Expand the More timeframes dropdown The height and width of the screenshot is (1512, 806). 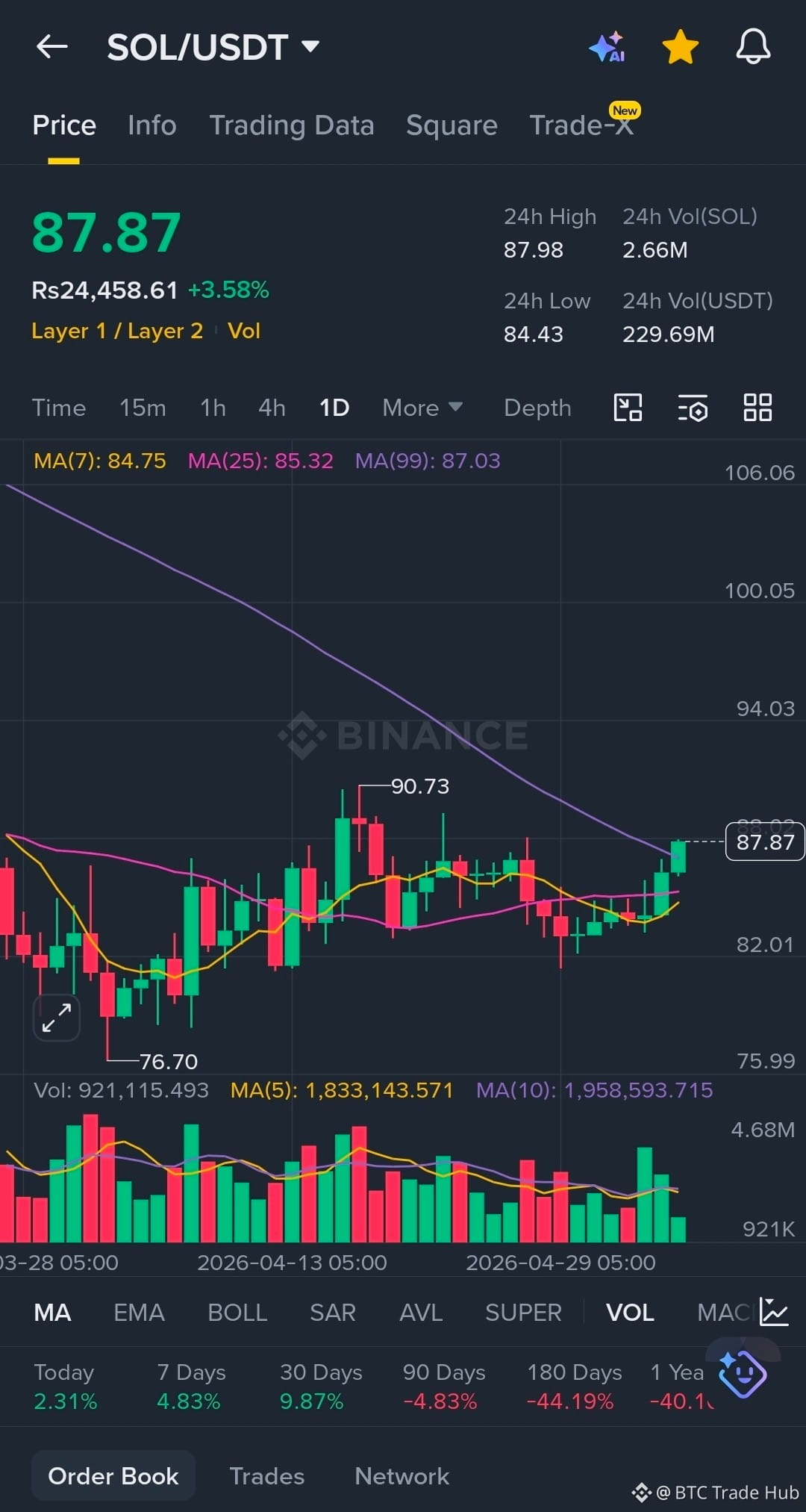pyautogui.click(x=422, y=408)
